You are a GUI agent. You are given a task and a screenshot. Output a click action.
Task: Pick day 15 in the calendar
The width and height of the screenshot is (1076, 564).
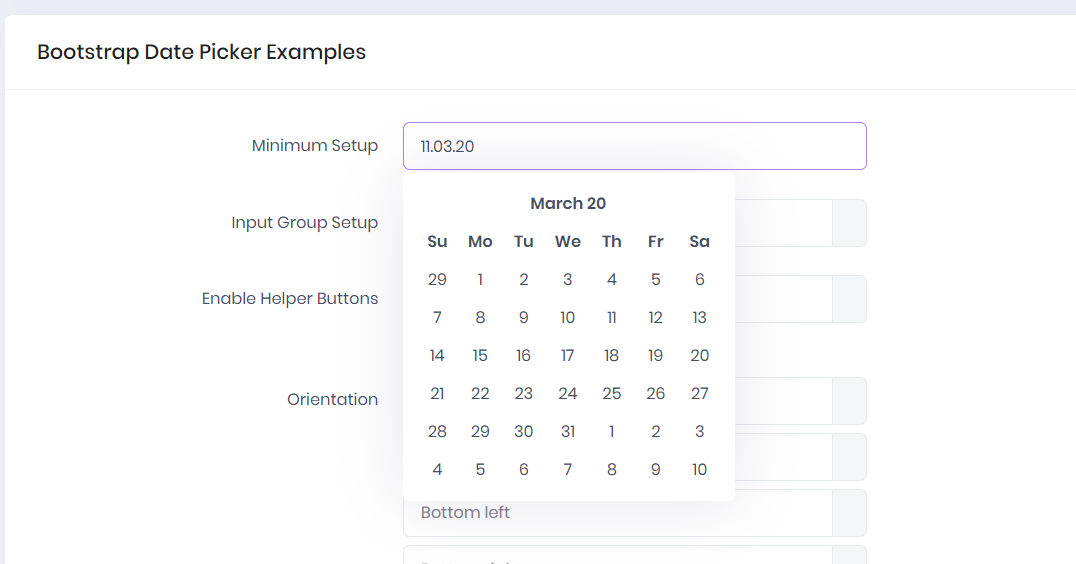pos(480,355)
